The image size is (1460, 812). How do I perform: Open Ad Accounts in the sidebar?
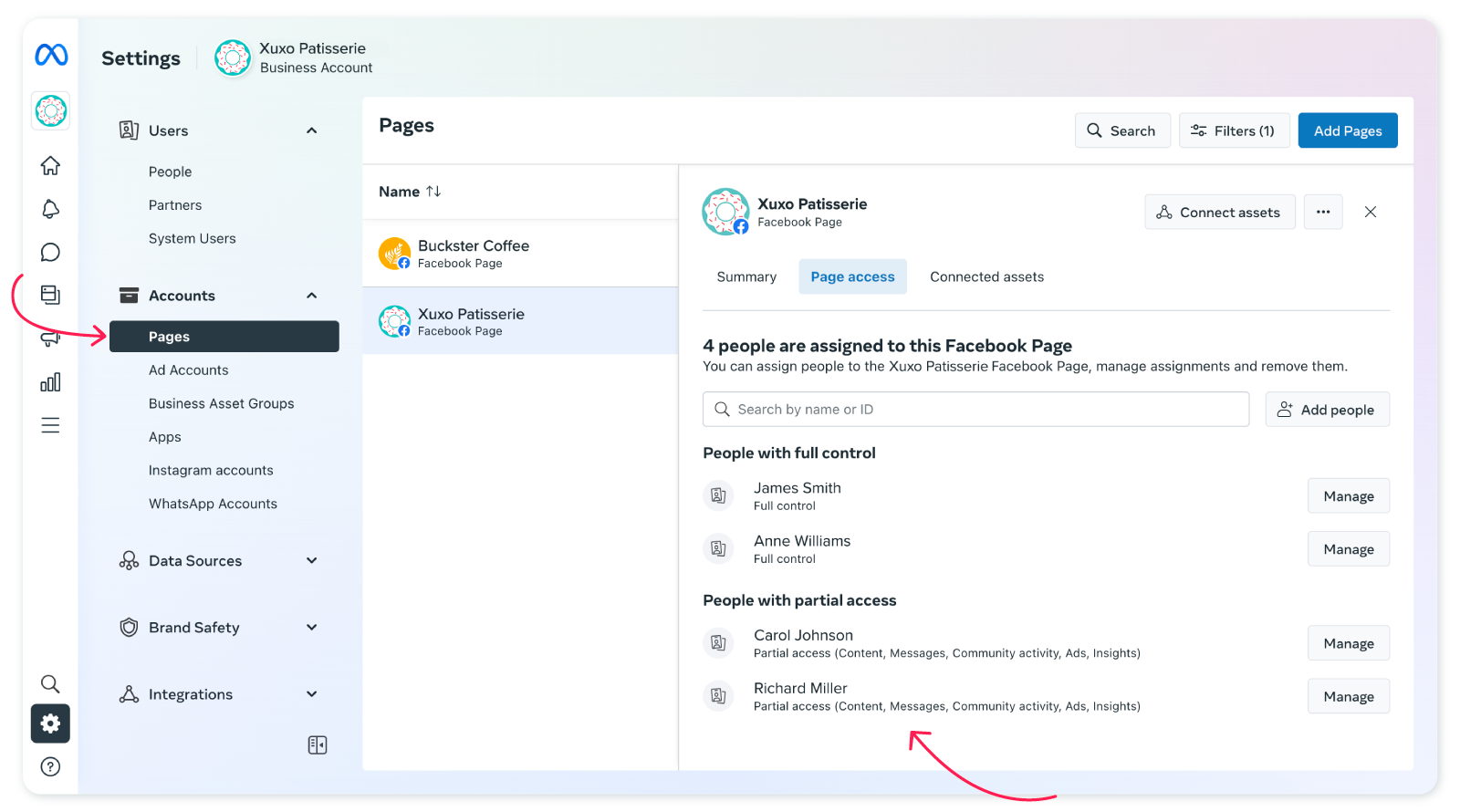(x=189, y=370)
